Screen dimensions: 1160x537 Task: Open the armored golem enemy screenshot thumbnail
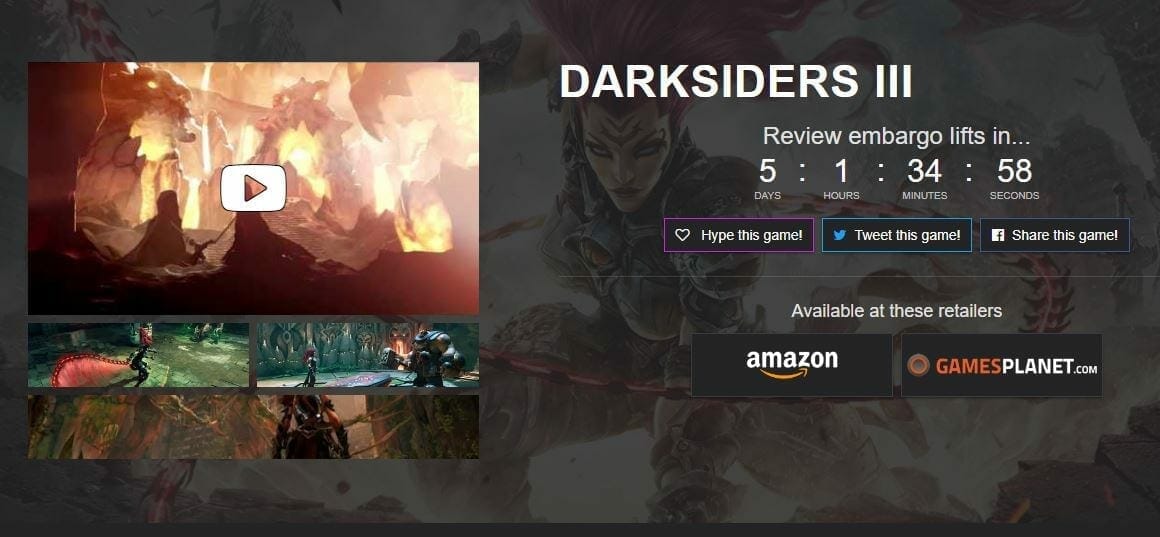[x=368, y=355]
